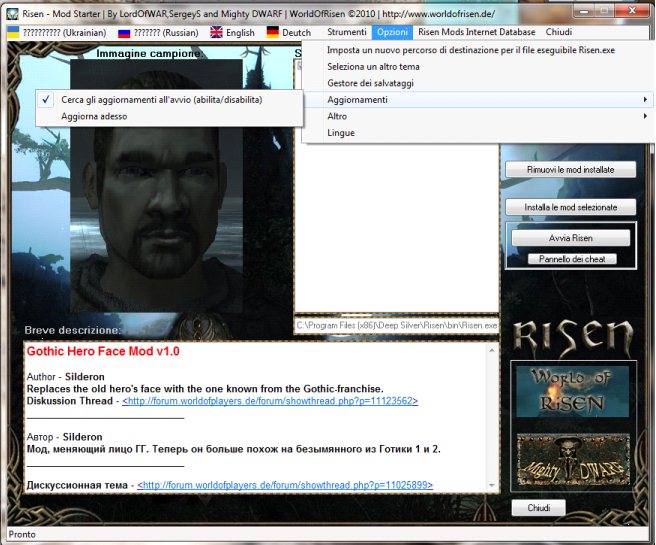Open the Strumenti menu
The height and width of the screenshot is (545, 656).
click(x=346, y=32)
